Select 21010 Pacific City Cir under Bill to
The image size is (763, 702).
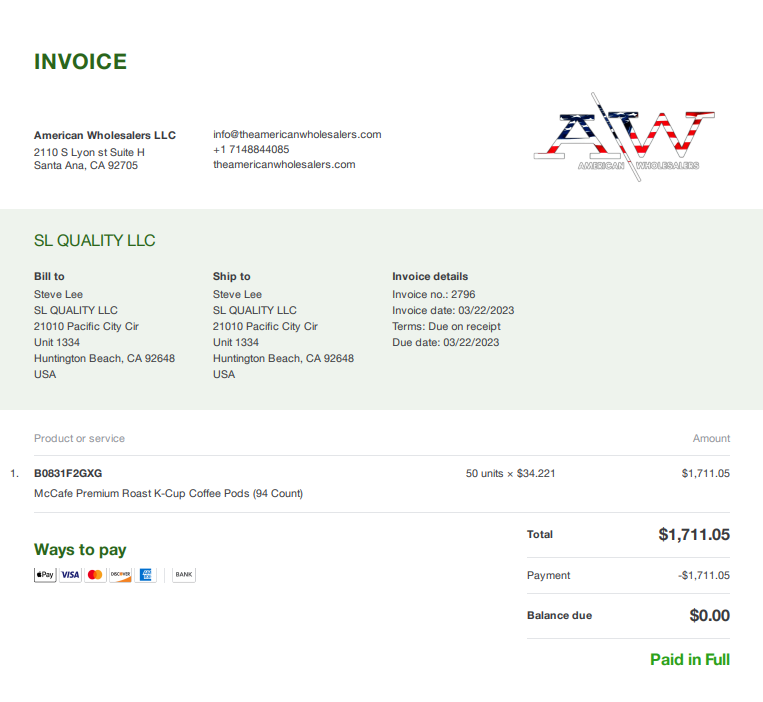point(86,326)
